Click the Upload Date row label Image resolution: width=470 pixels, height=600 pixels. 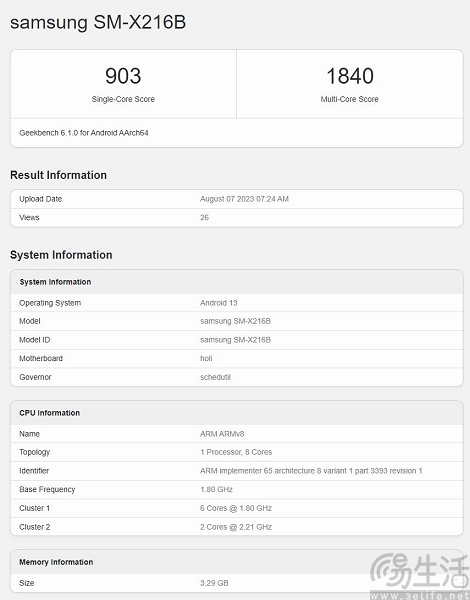(x=41, y=199)
